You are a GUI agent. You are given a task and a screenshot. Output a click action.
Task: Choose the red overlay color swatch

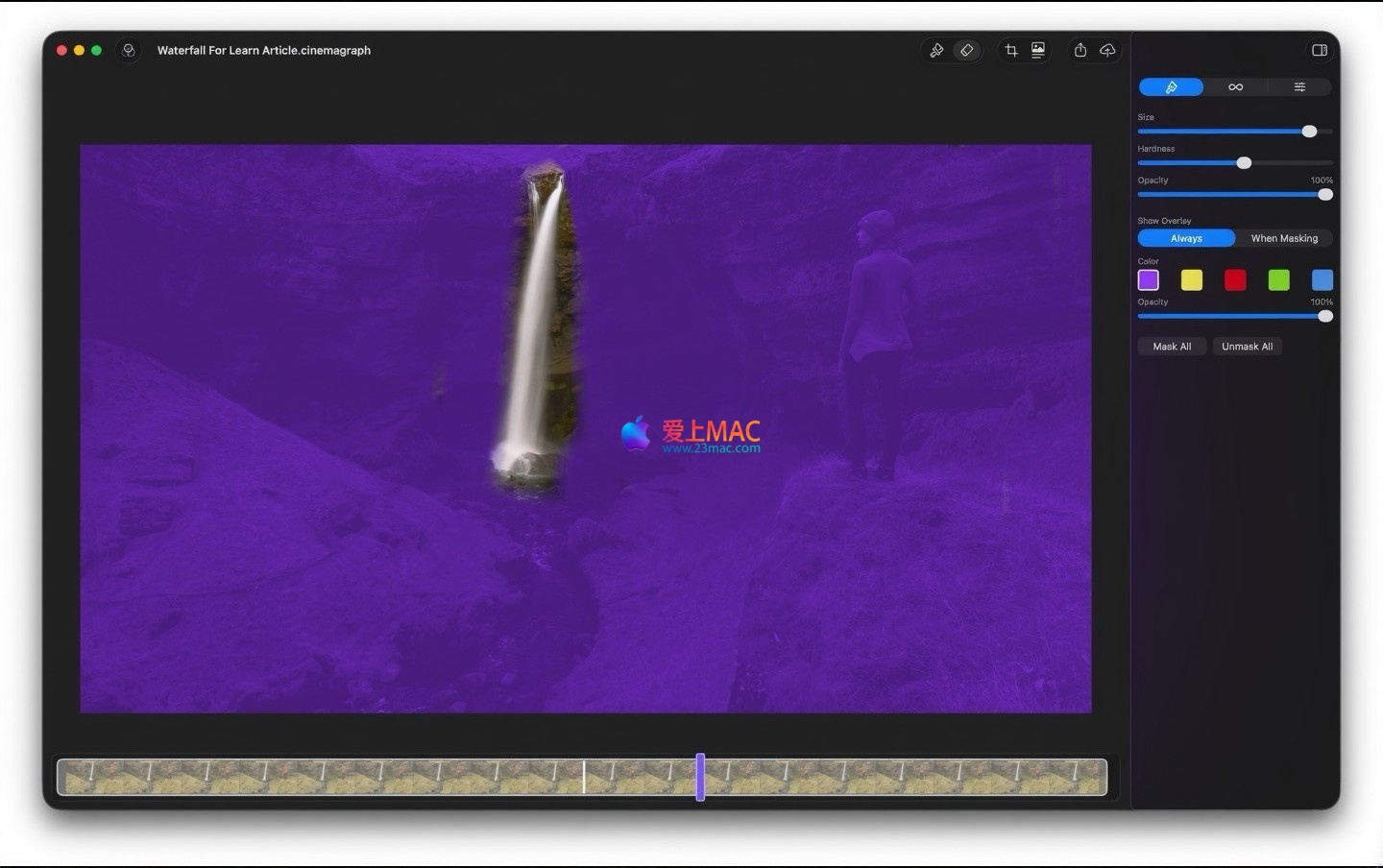(1235, 279)
